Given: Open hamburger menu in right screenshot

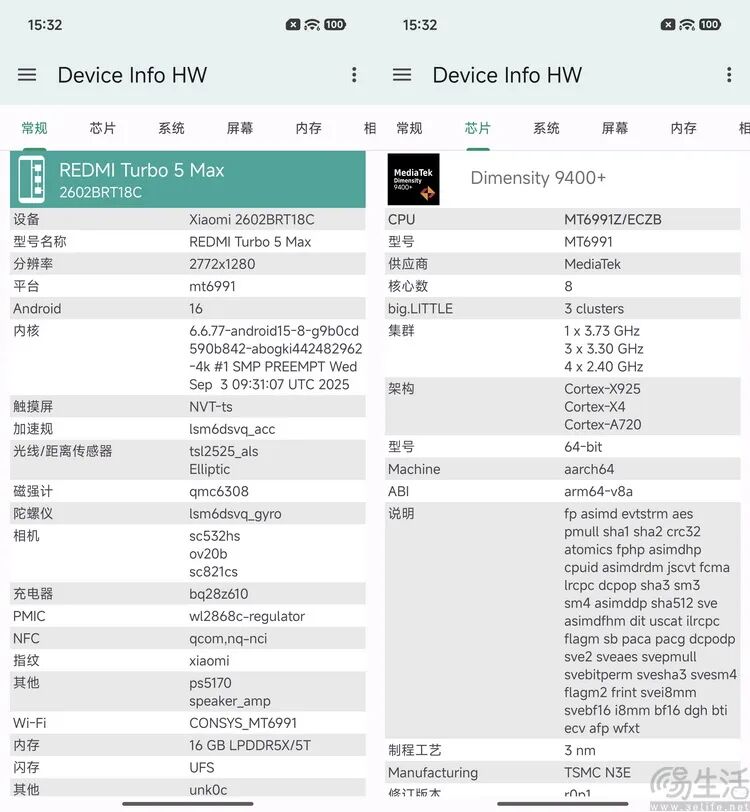Looking at the screenshot, I should pyautogui.click(x=402, y=75).
